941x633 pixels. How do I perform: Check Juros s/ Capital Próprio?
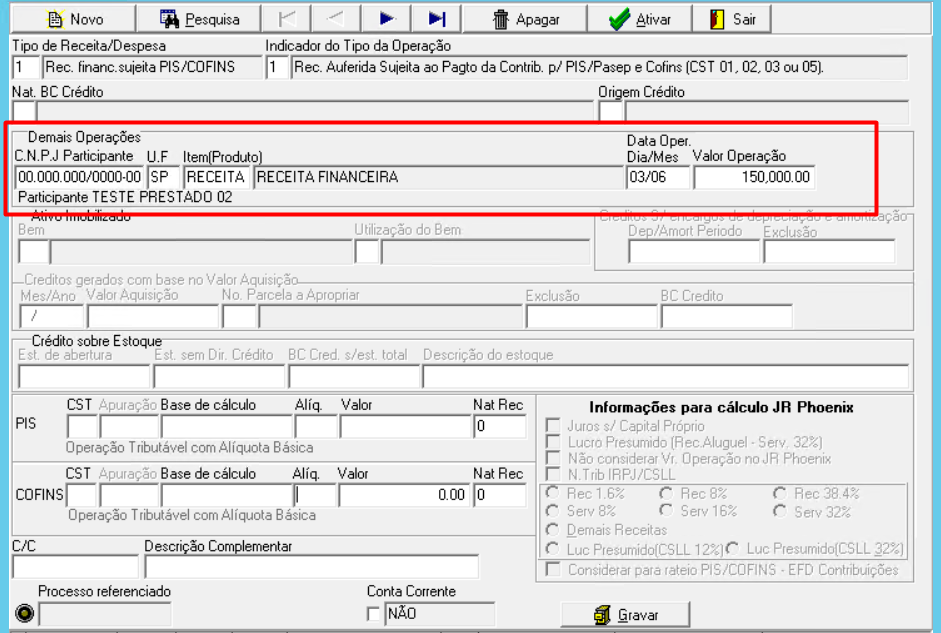click(553, 426)
